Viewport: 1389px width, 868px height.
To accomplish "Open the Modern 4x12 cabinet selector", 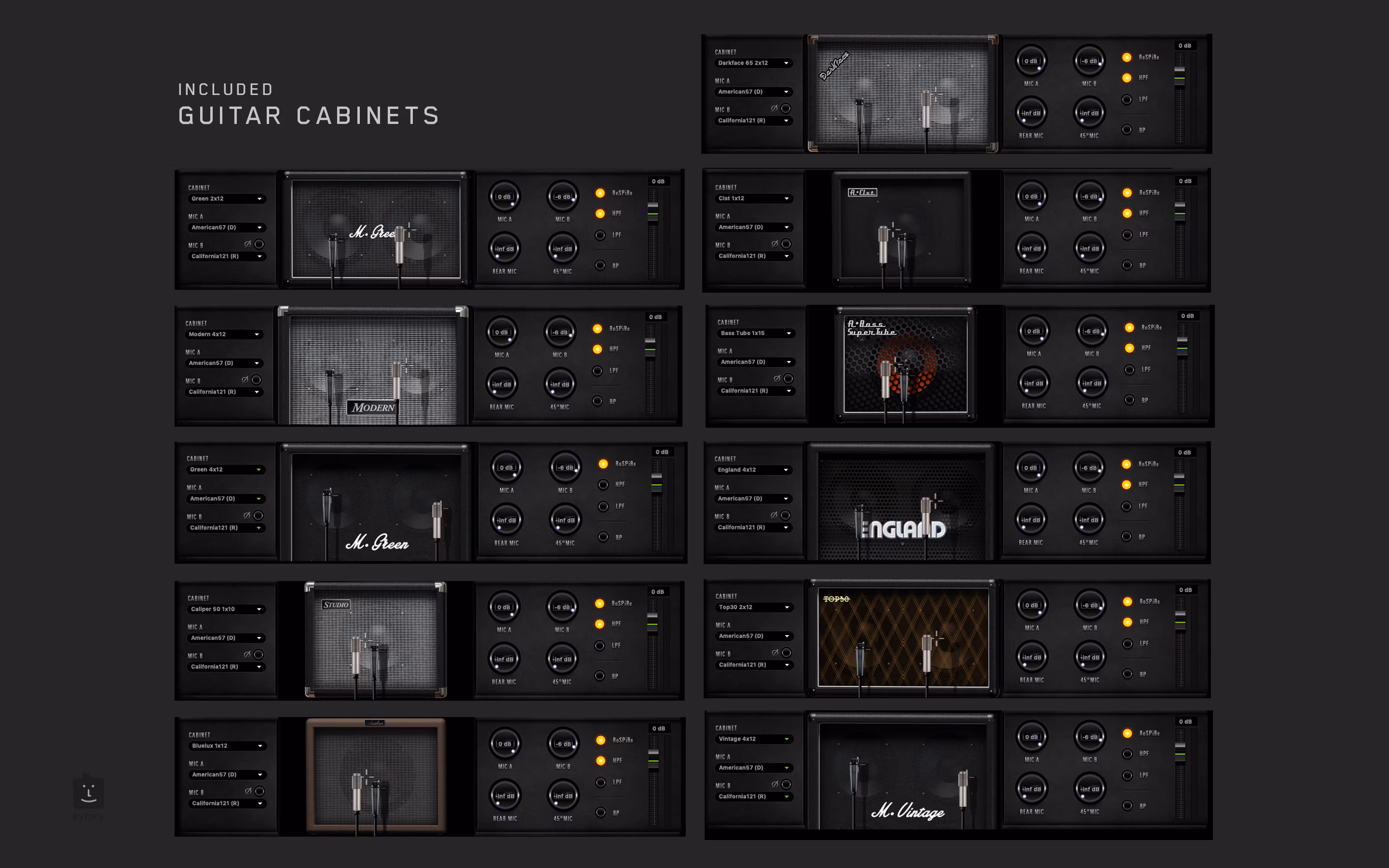I will (x=223, y=334).
